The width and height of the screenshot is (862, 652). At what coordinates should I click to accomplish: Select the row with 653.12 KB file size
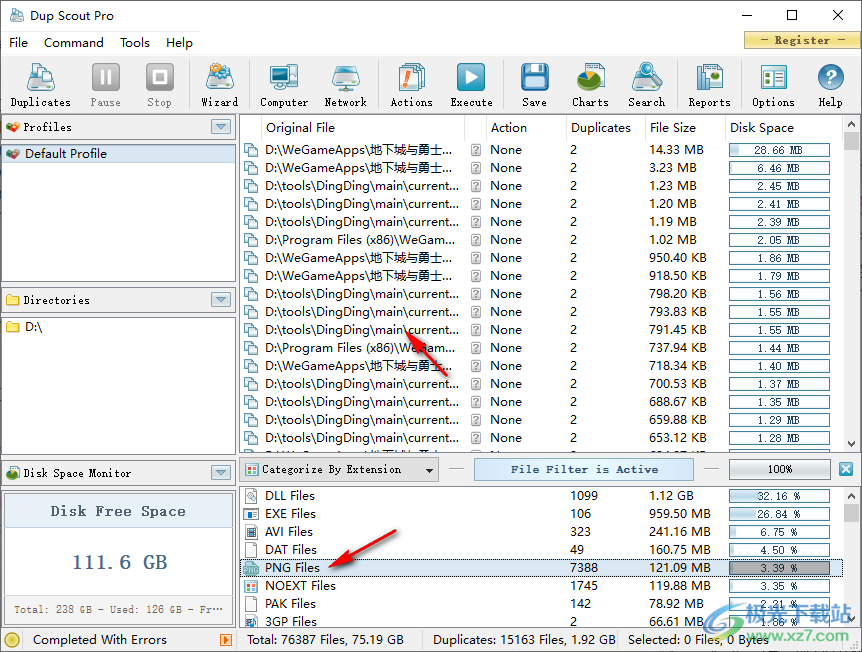(x=541, y=438)
